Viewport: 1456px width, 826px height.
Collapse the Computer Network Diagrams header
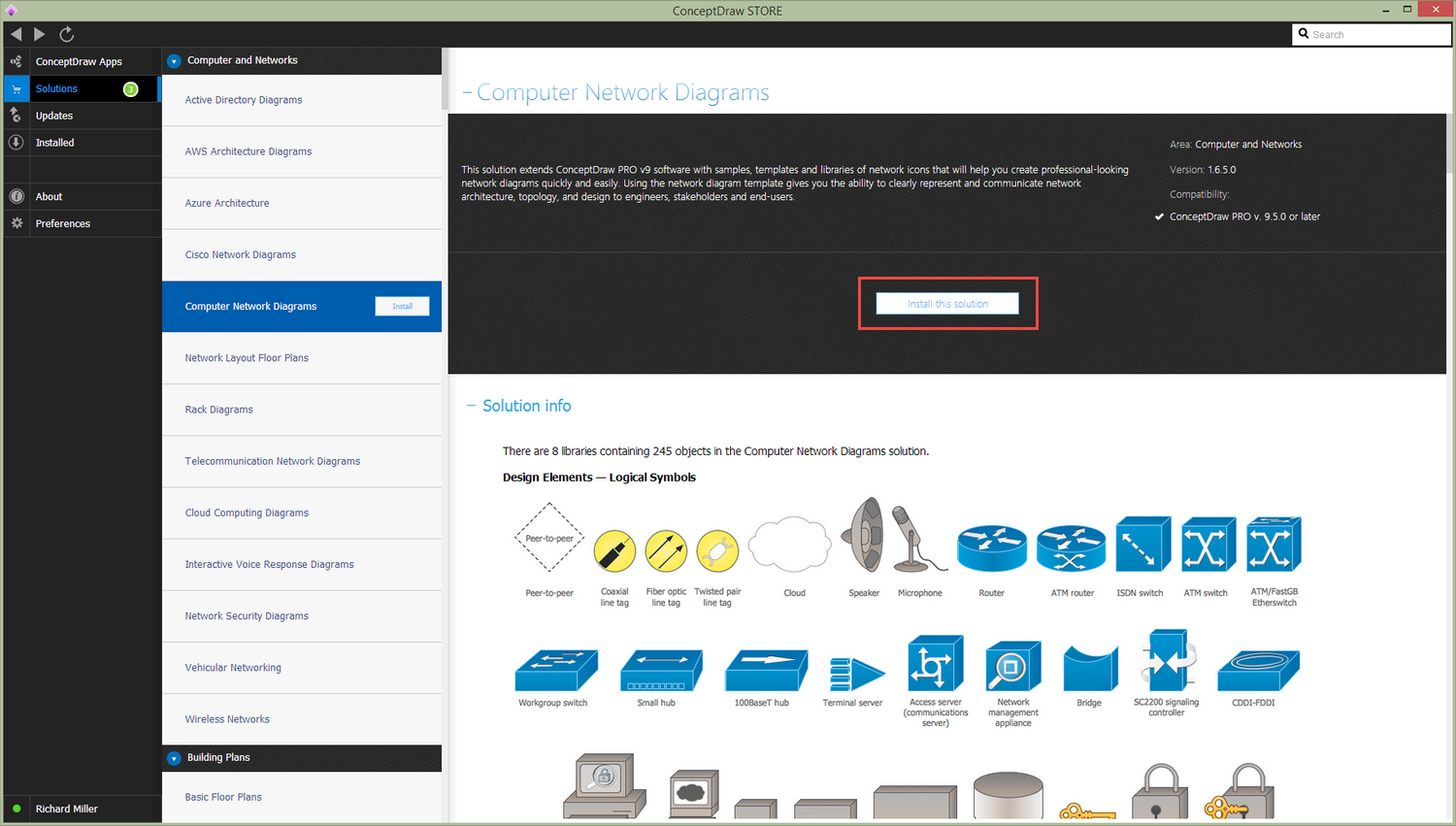[467, 93]
